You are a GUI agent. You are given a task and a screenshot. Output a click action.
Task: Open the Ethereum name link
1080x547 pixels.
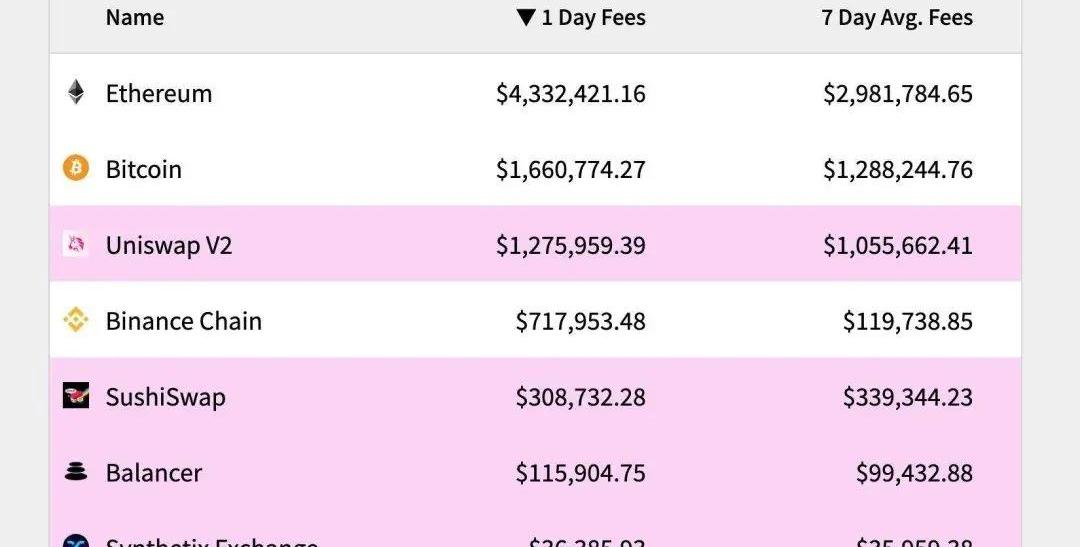159,94
